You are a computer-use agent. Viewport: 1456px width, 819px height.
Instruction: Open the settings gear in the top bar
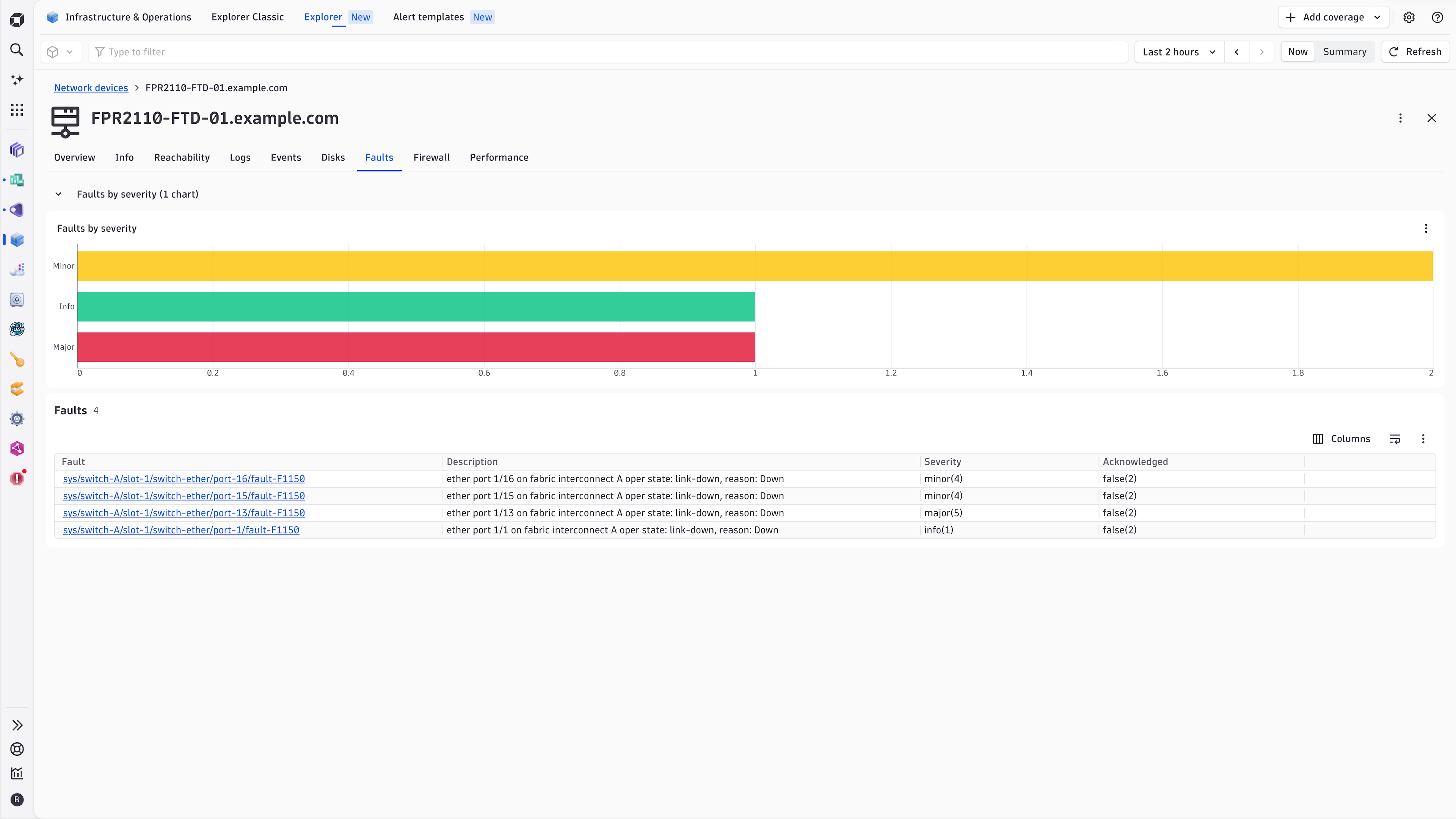point(1409,17)
